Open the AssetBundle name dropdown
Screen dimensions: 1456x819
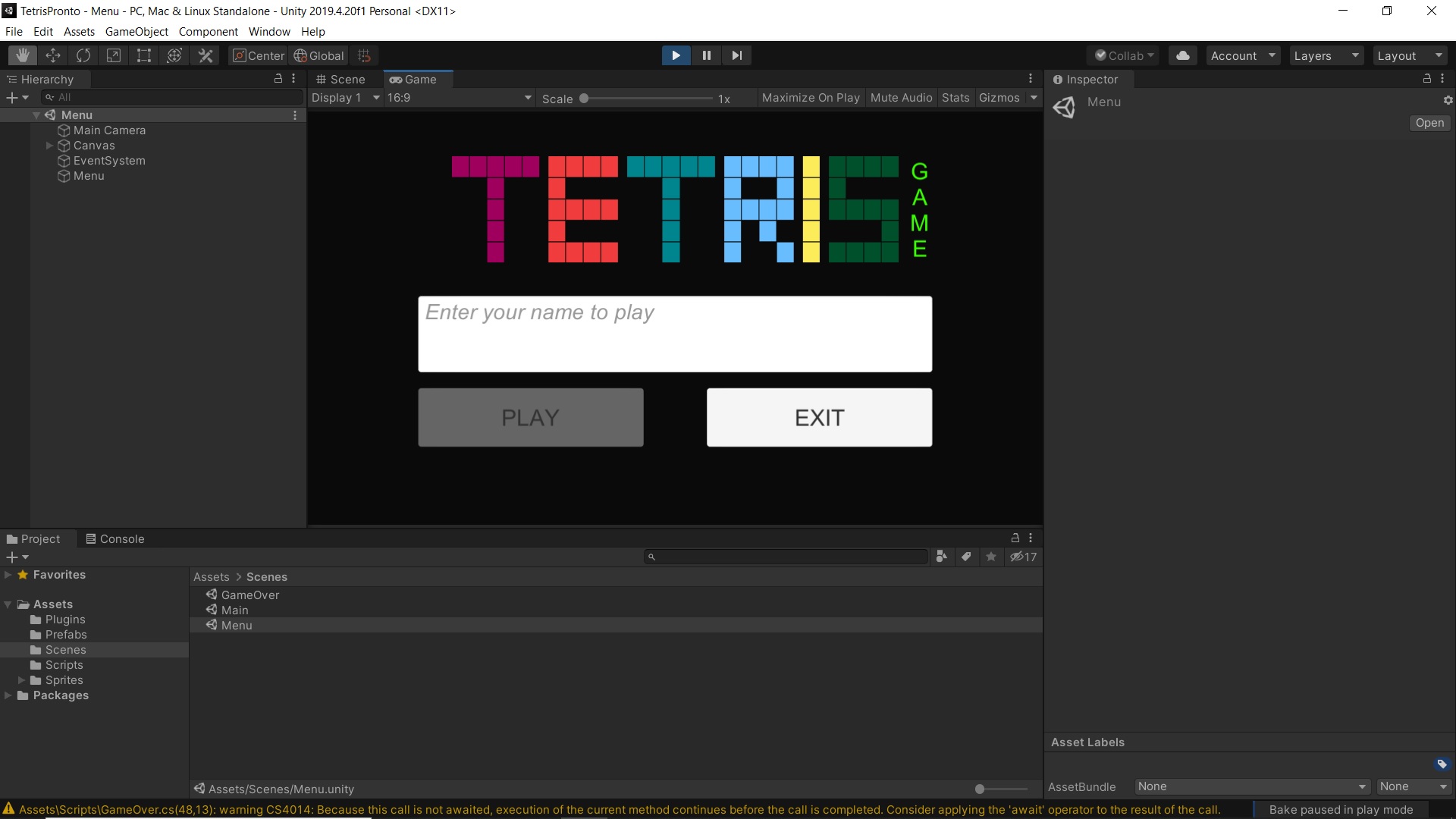[1252, 786]
